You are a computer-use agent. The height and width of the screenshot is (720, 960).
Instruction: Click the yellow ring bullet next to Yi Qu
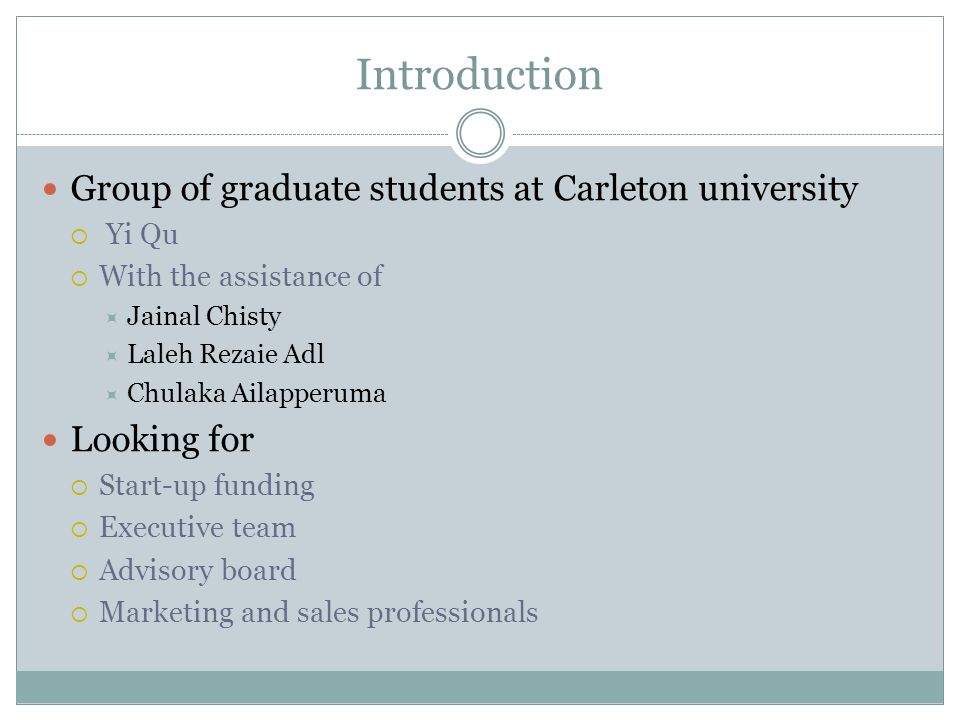point(80,236)
